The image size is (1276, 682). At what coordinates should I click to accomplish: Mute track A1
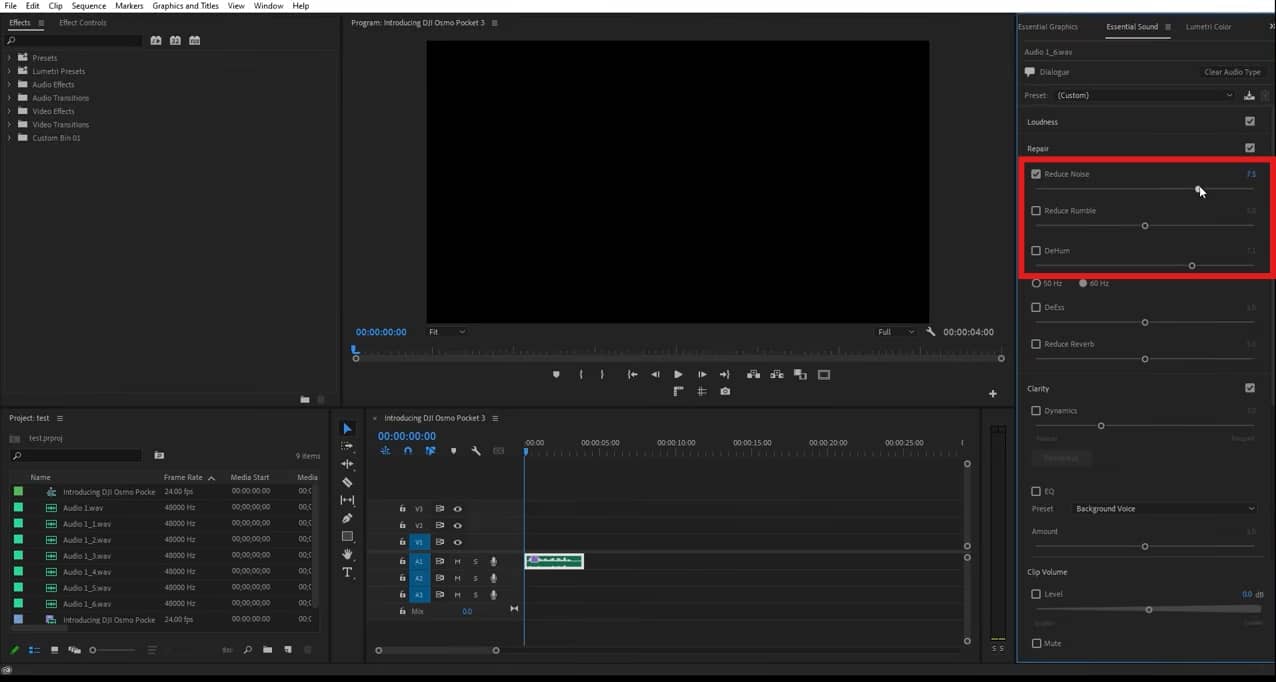pyautogui.click(x=458, y=561)
